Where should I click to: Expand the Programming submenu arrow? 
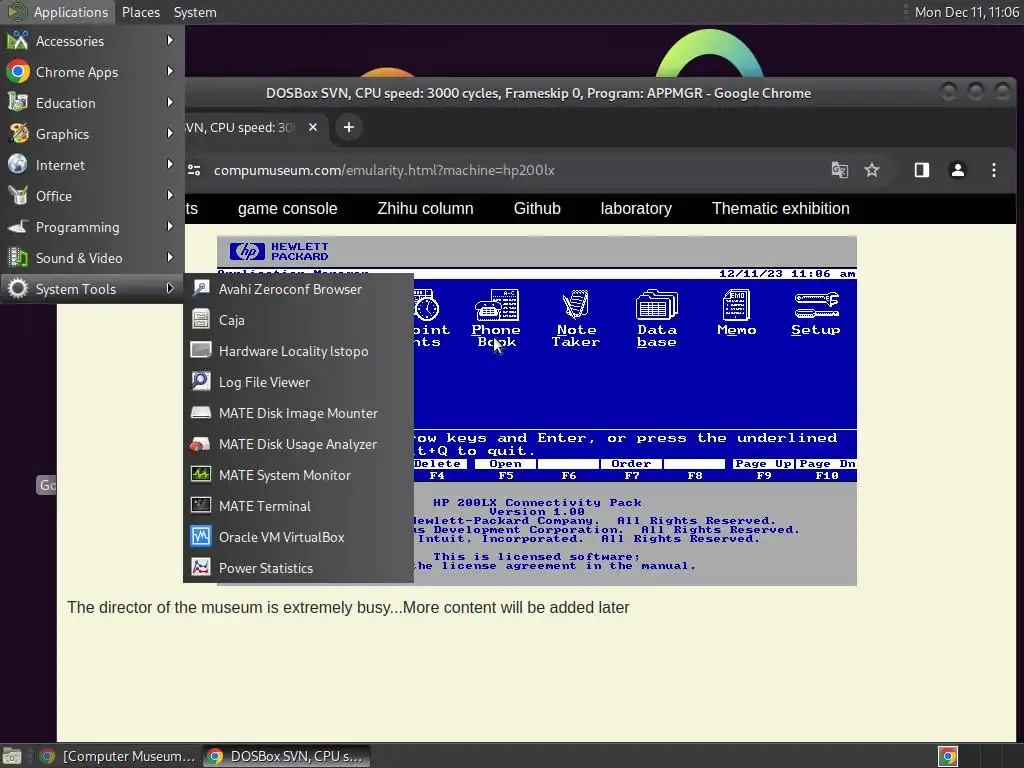[170, 227]
